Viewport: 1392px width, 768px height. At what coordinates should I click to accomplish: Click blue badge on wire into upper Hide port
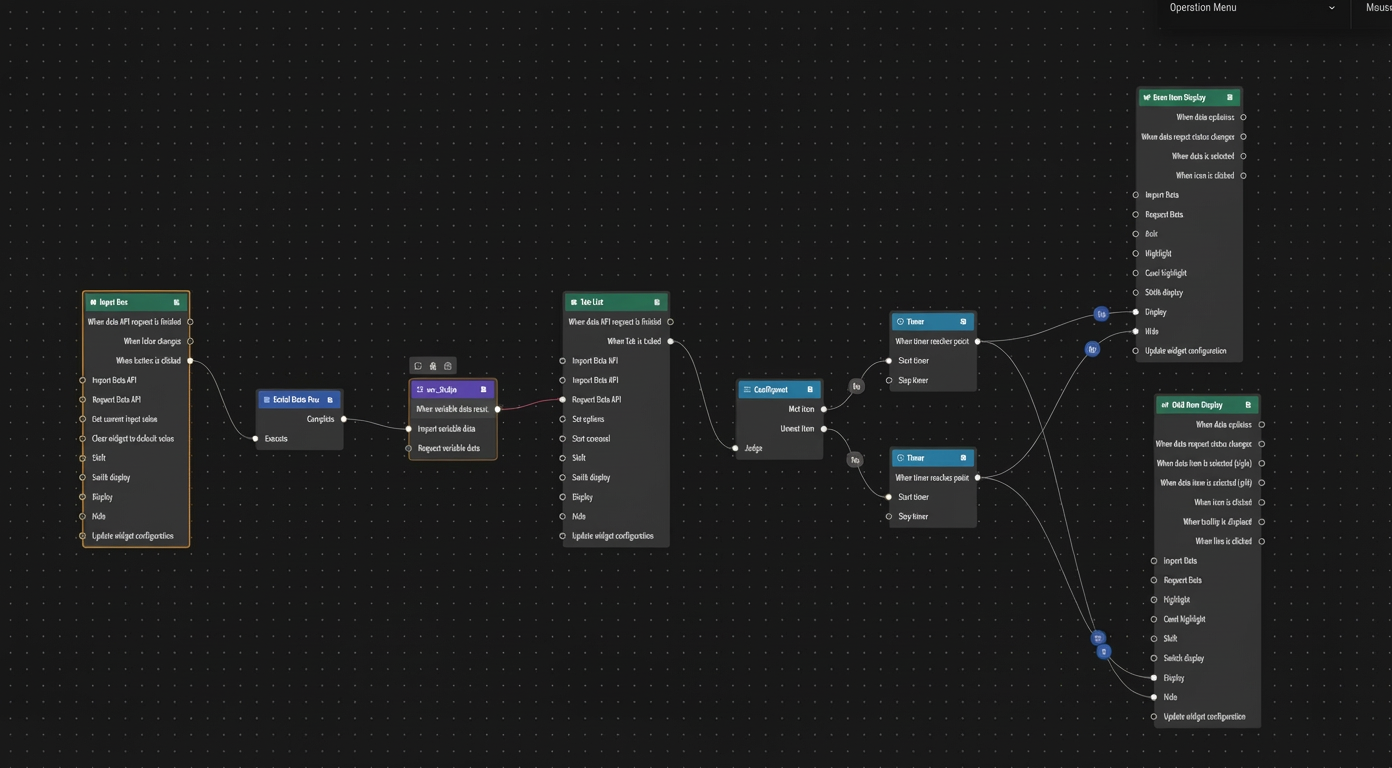[x=1092, y=349]
